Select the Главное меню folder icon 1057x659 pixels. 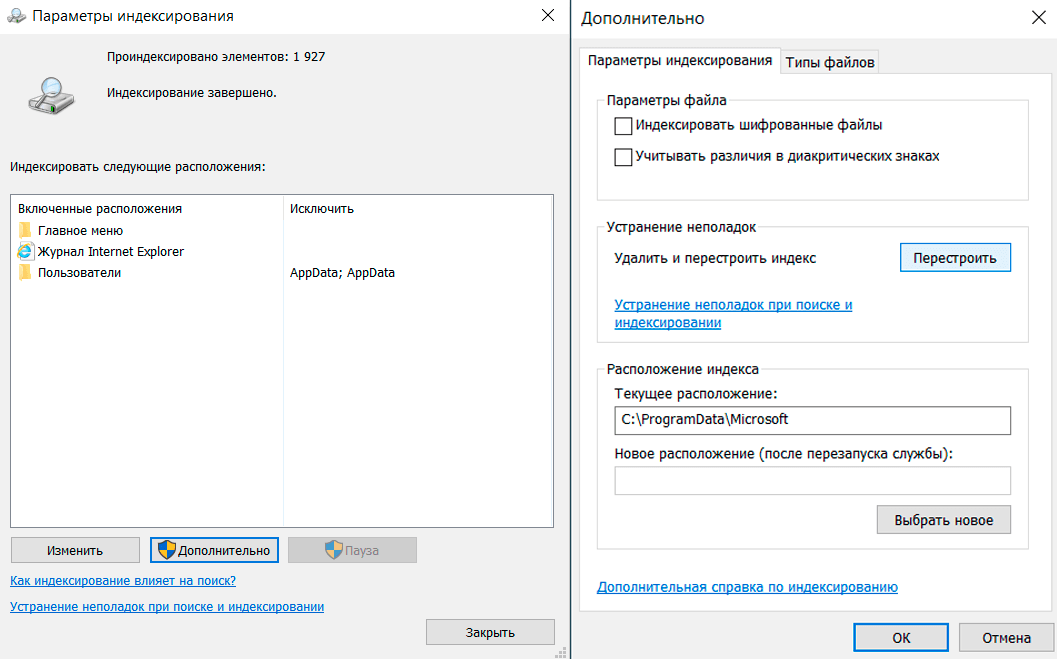(25, 230)
